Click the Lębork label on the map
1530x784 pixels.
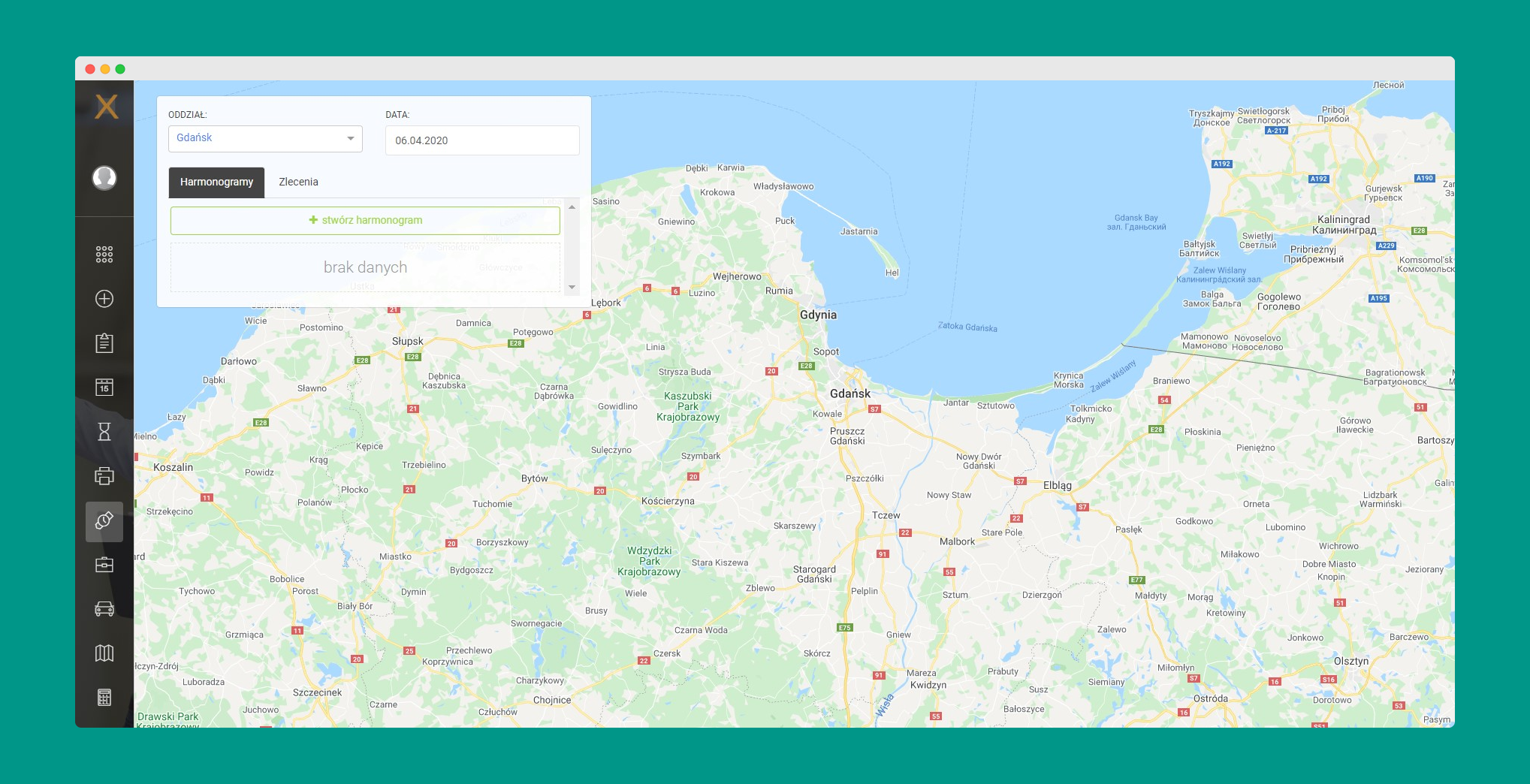[605, 303]
